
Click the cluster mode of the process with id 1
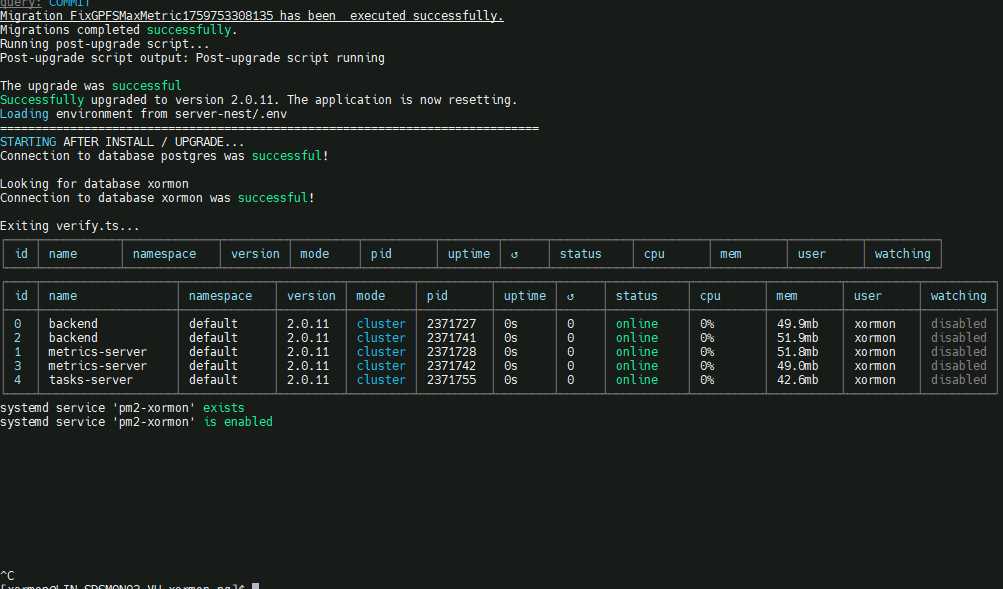coord(381,352)
